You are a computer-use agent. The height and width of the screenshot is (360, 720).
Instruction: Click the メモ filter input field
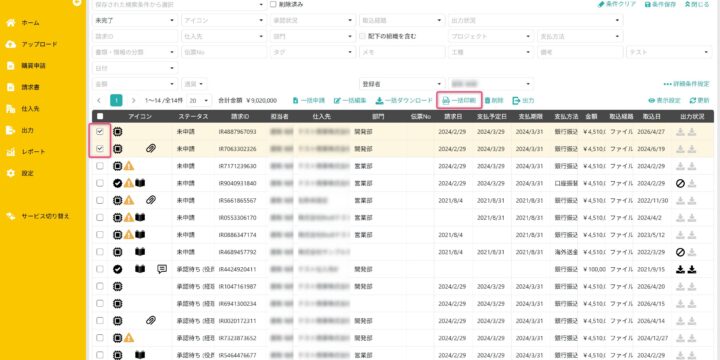pyautogui.click(x=402, y=52)
